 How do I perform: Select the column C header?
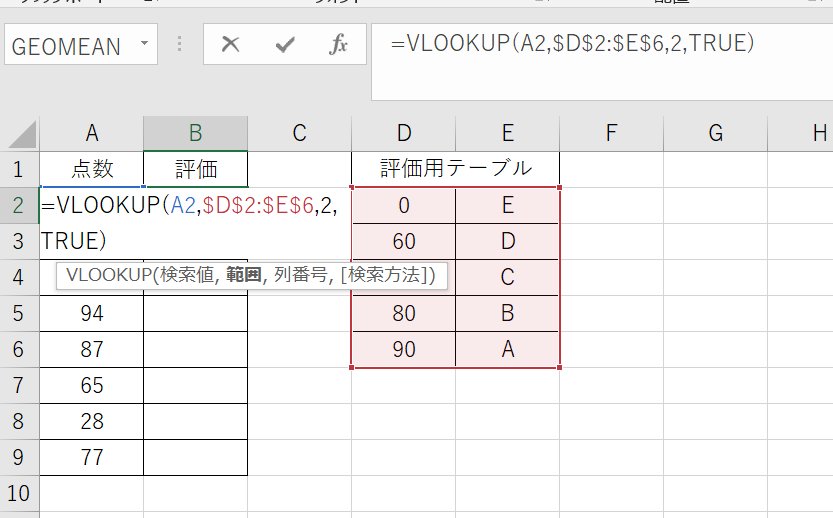coord(299,133)
